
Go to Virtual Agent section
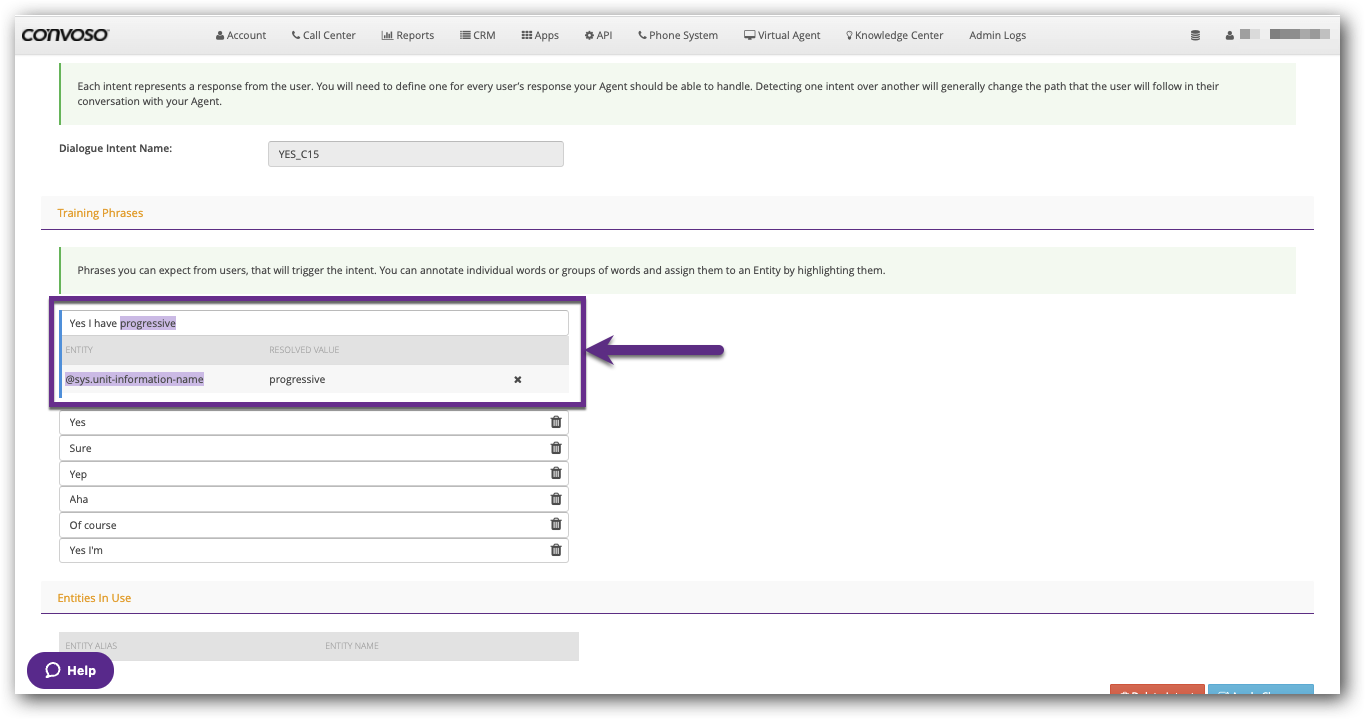tap(782, 35)
